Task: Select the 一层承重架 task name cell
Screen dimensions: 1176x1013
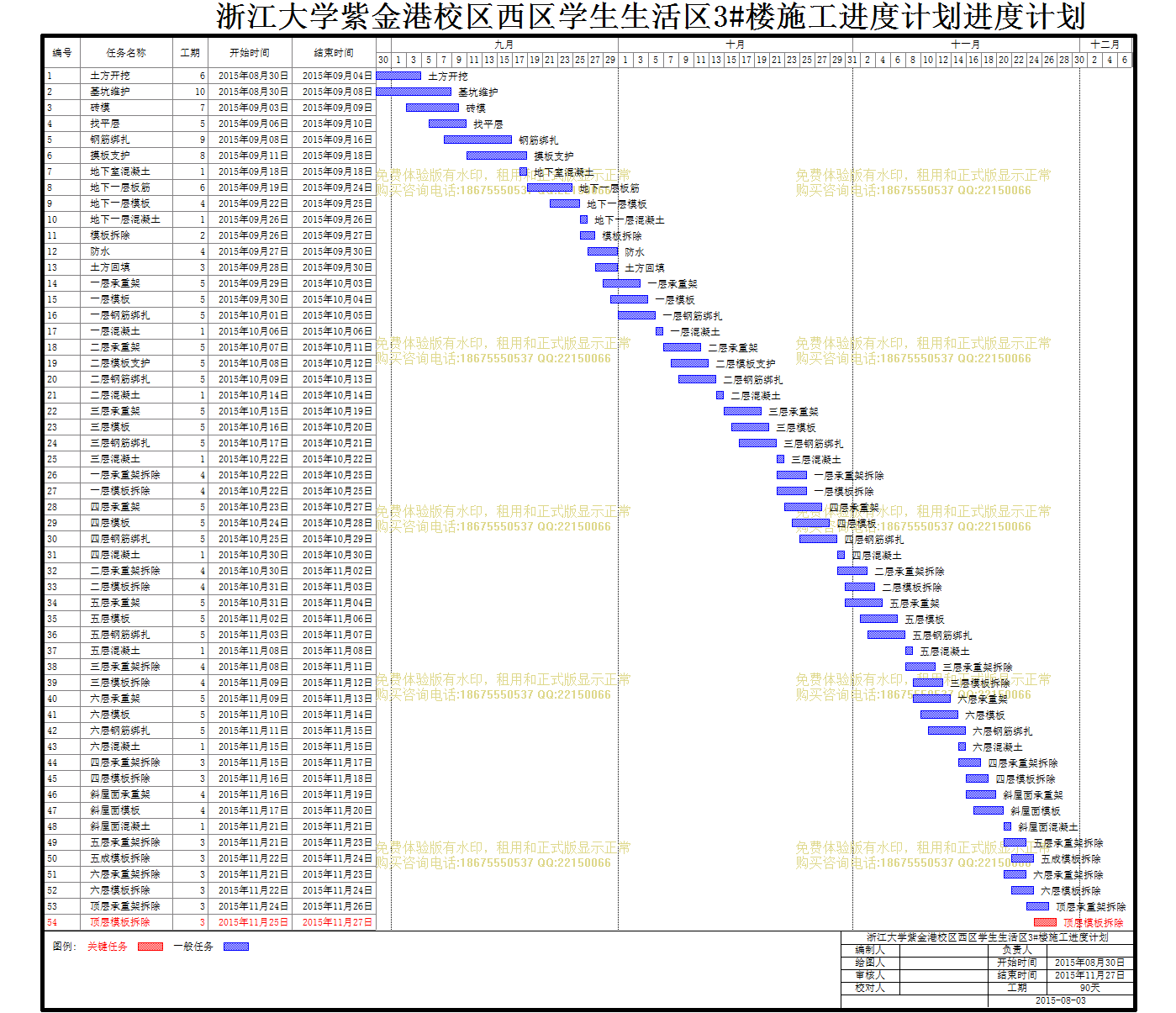Action: click(x=126, y=283)
